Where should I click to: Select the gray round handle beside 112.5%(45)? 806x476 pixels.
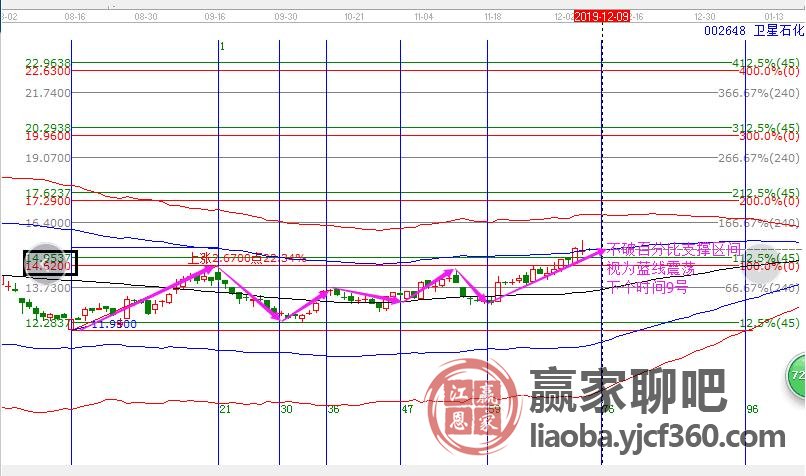[763, 263]
